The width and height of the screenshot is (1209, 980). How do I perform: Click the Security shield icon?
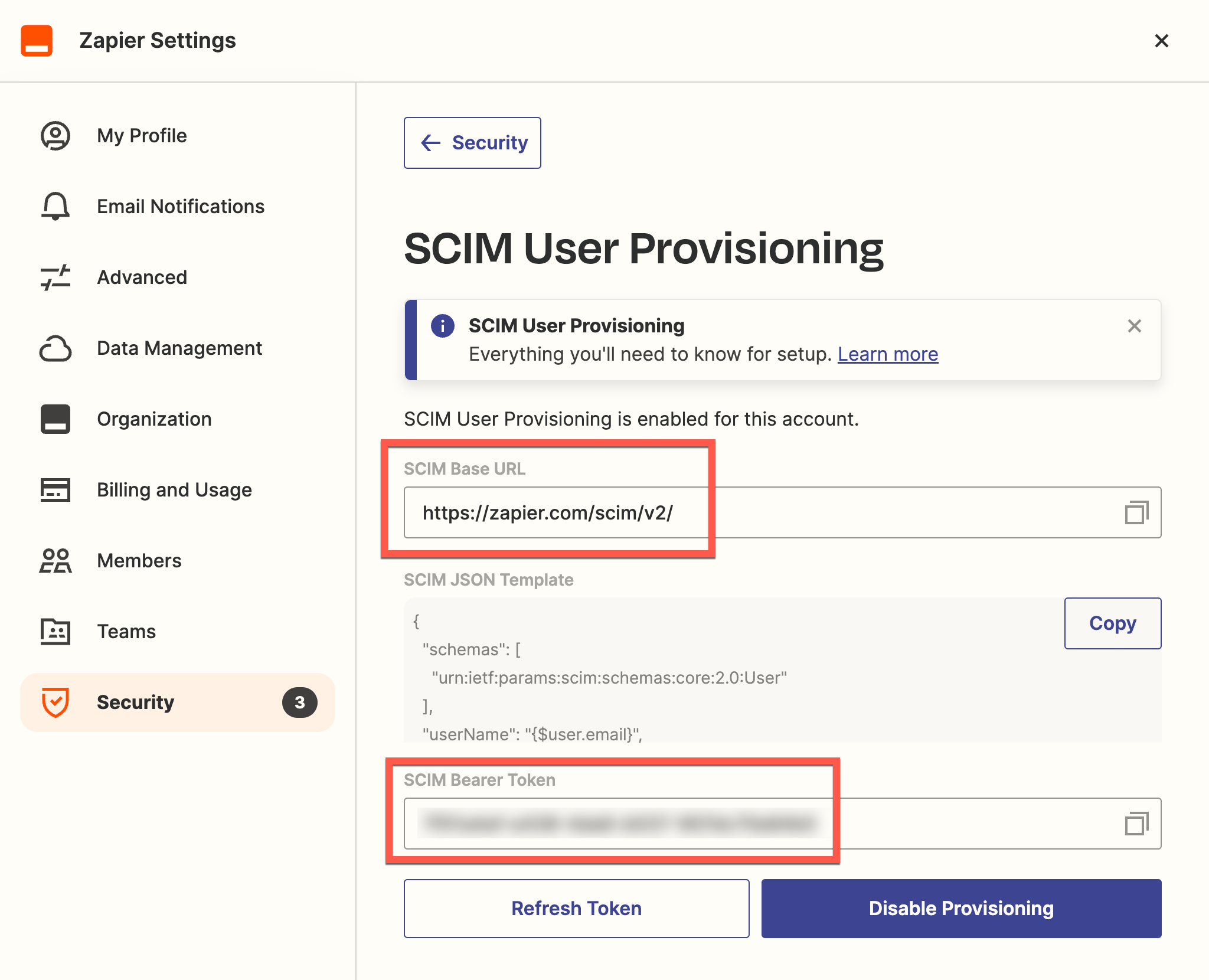(55, 703)
